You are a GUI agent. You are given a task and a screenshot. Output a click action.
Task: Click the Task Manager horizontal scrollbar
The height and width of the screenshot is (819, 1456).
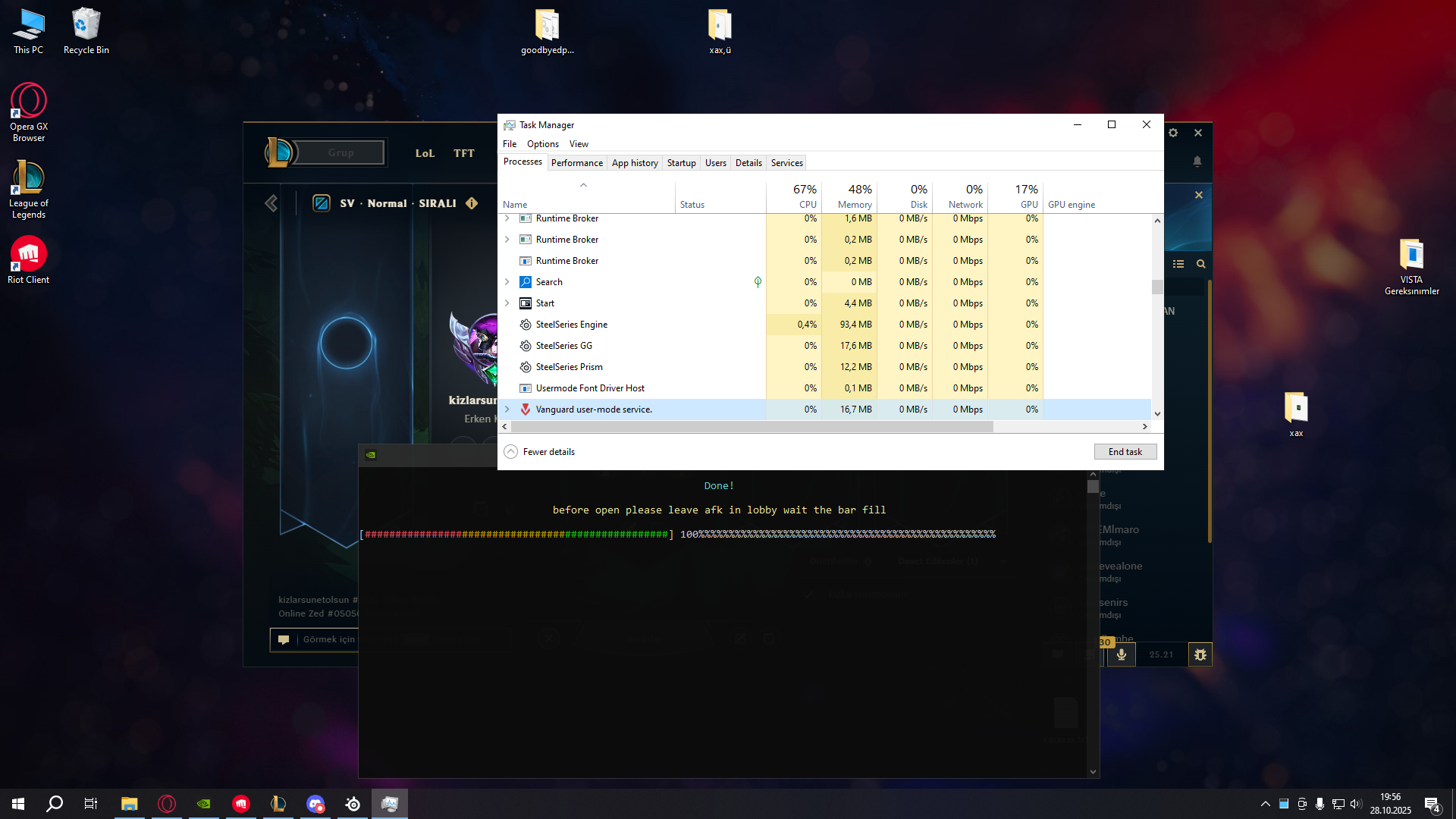(751, 427)
